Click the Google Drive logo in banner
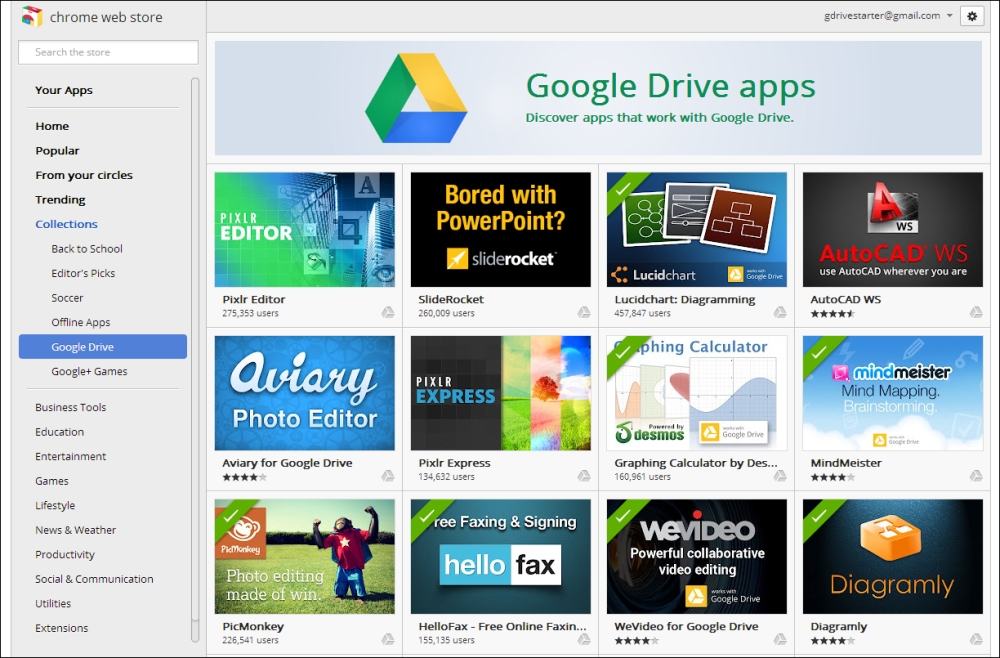The height and width of the screenshot is (658, 1000). pyautogui.click(x=416, y=98)
